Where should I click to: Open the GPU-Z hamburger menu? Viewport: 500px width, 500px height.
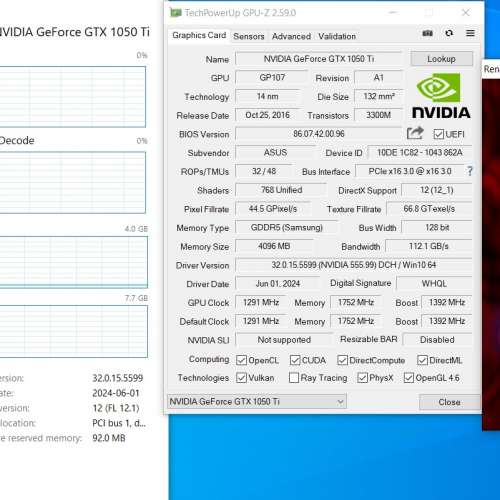coord(470,33)
